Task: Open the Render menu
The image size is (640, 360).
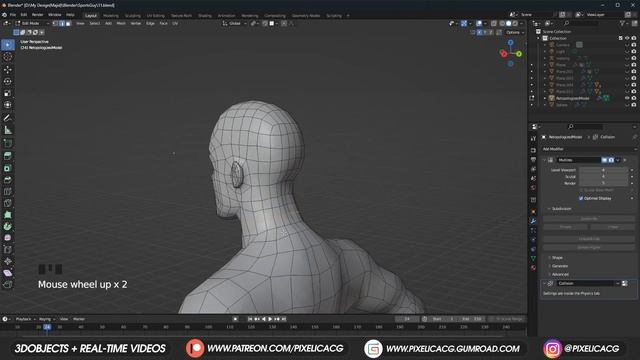Action: pyautogui.click(x=38, y=15)
